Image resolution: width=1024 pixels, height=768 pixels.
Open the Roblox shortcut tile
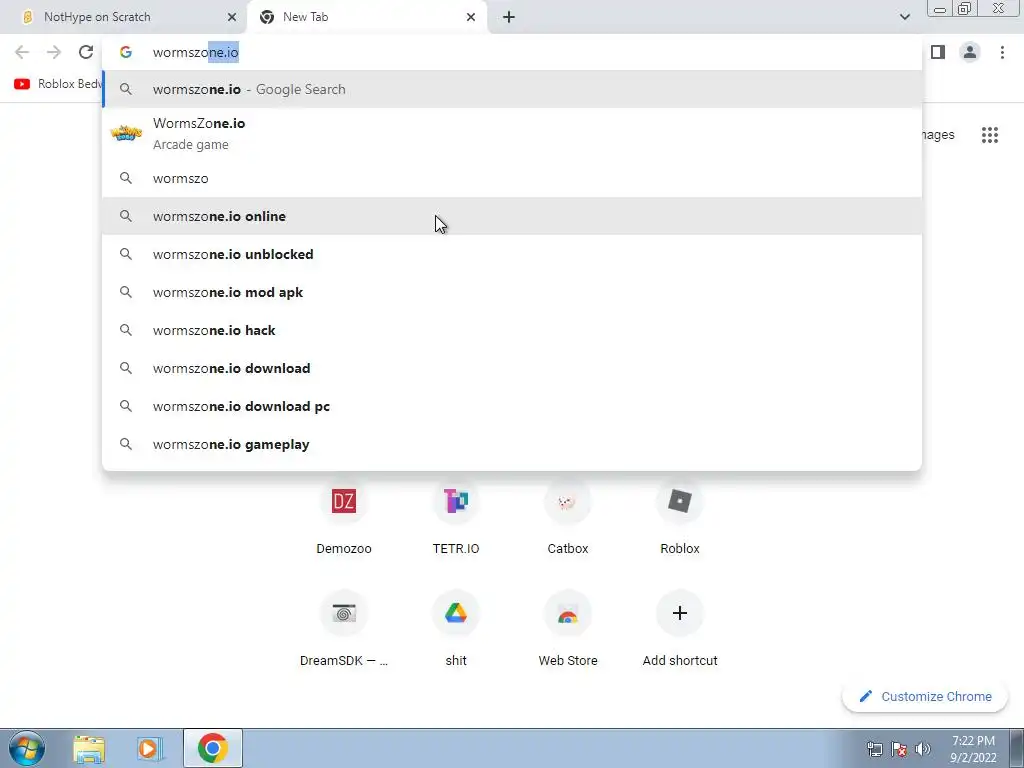coord(680,519)
